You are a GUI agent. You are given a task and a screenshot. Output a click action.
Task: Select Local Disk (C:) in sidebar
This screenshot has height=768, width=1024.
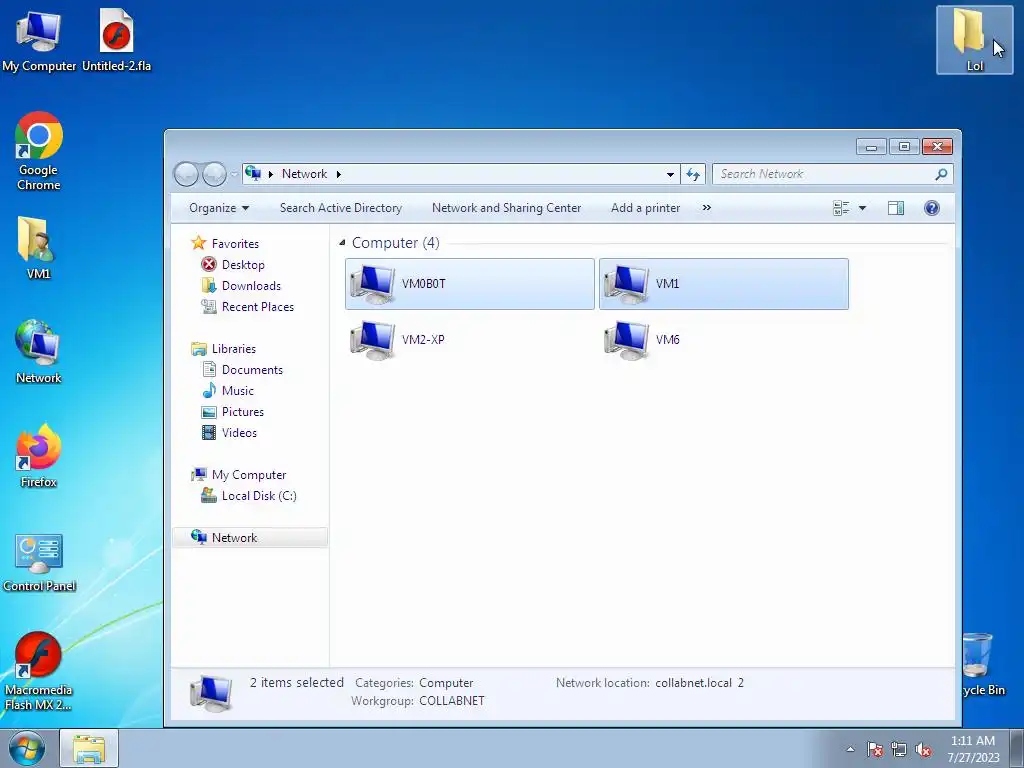[x=259, y=496]
